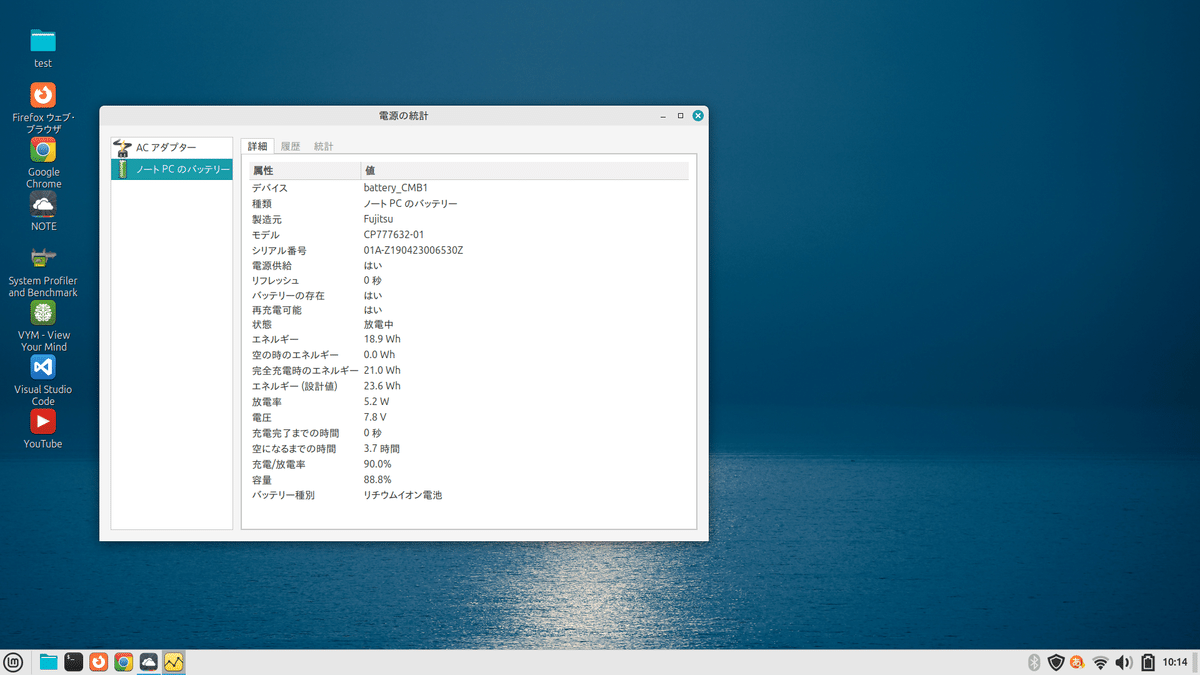Open file manager from the taskbar

point(48,662)
